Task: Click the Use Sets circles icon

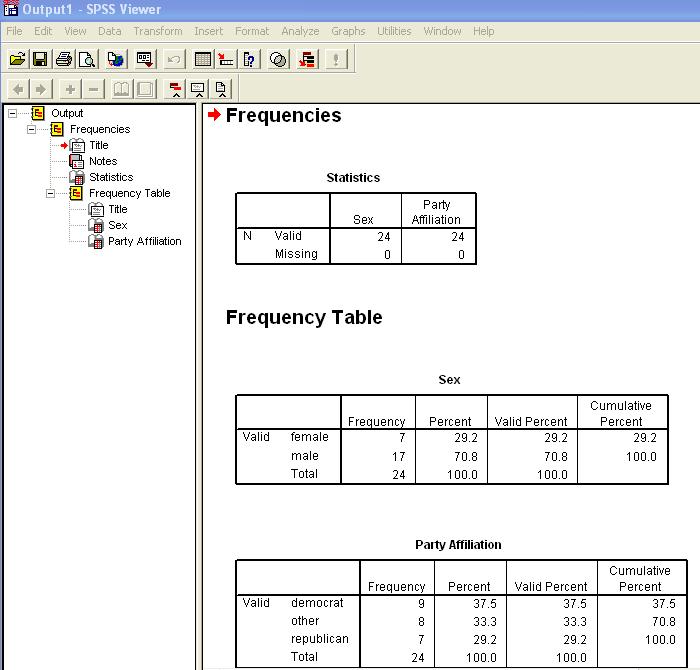Action: point(278,59)
